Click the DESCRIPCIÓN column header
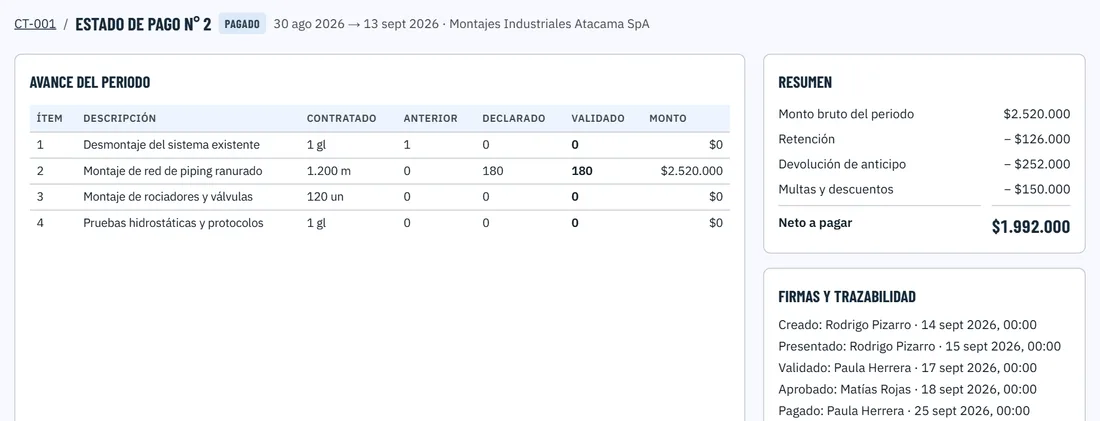This screenshot has width=1100, height=421. tap(120, 119)
